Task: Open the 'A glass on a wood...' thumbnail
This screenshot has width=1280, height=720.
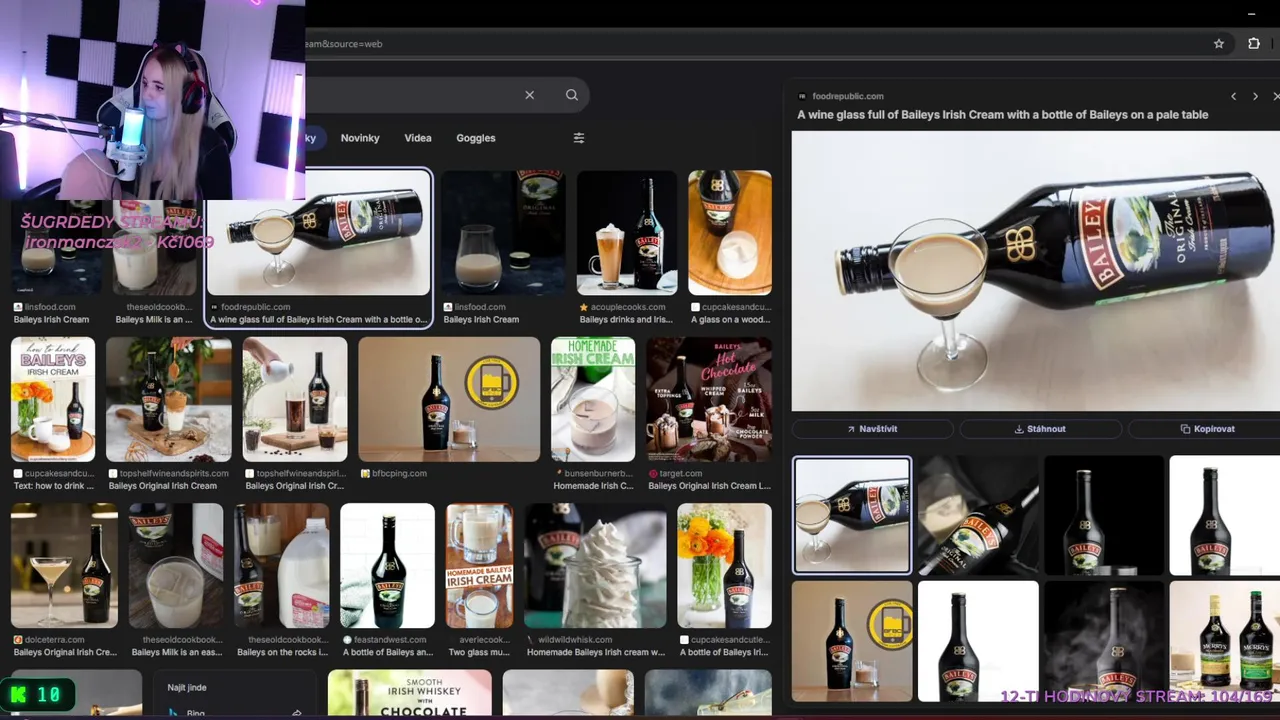Action: pyautogui.click(x=730, y=233)
